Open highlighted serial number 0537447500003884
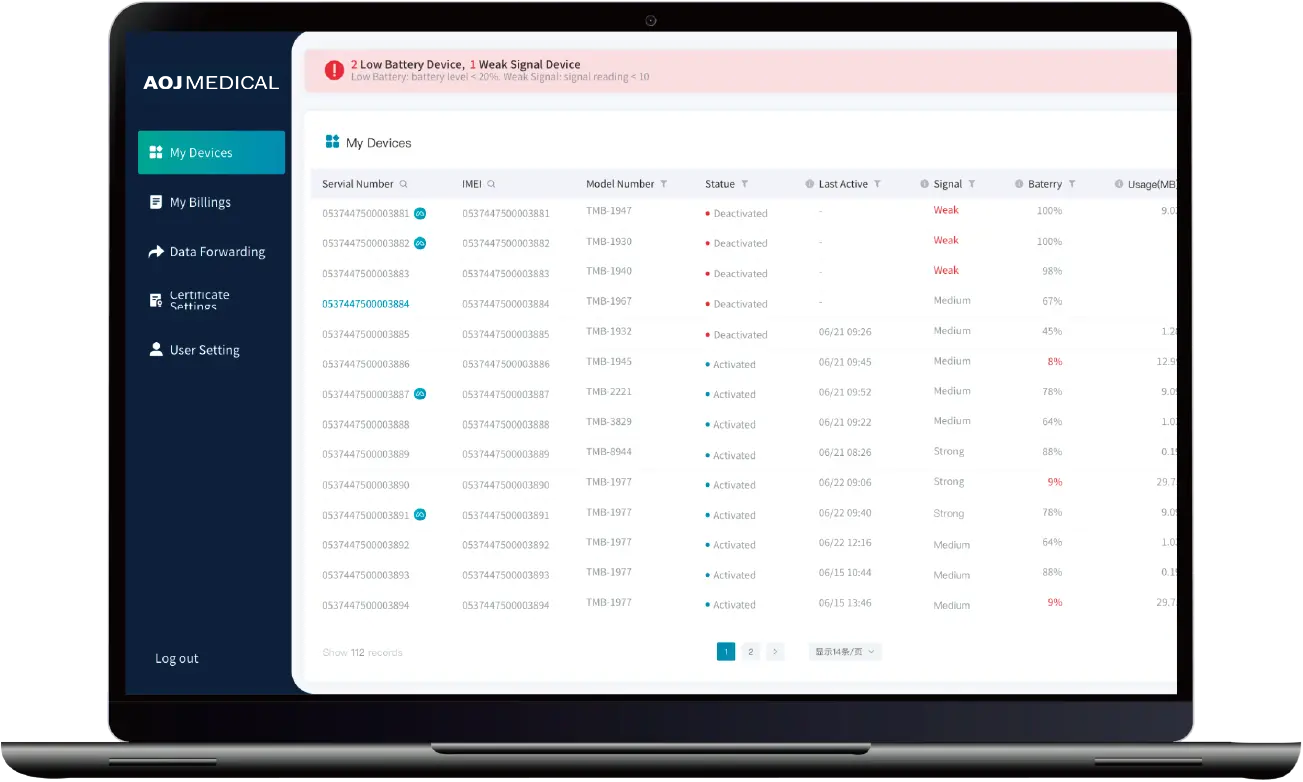 pos(365,304)
